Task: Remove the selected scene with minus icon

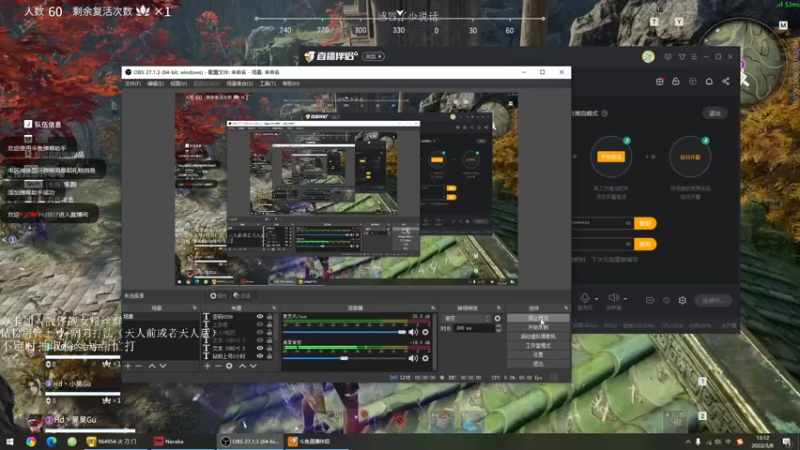Action: click(x=139, y=366)
